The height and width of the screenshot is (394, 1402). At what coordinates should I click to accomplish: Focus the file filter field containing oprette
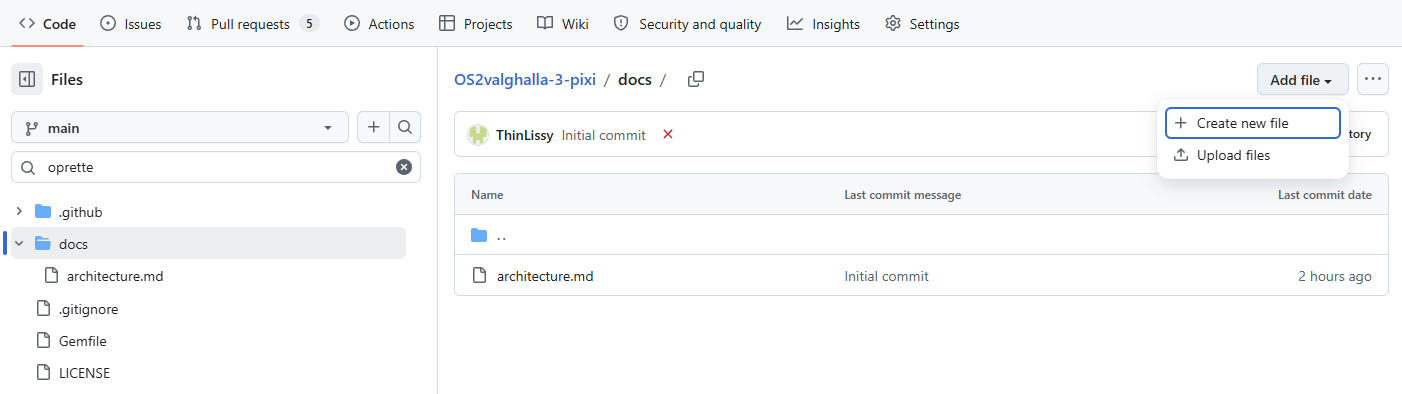pyautogui.click(x=216, y=167)
